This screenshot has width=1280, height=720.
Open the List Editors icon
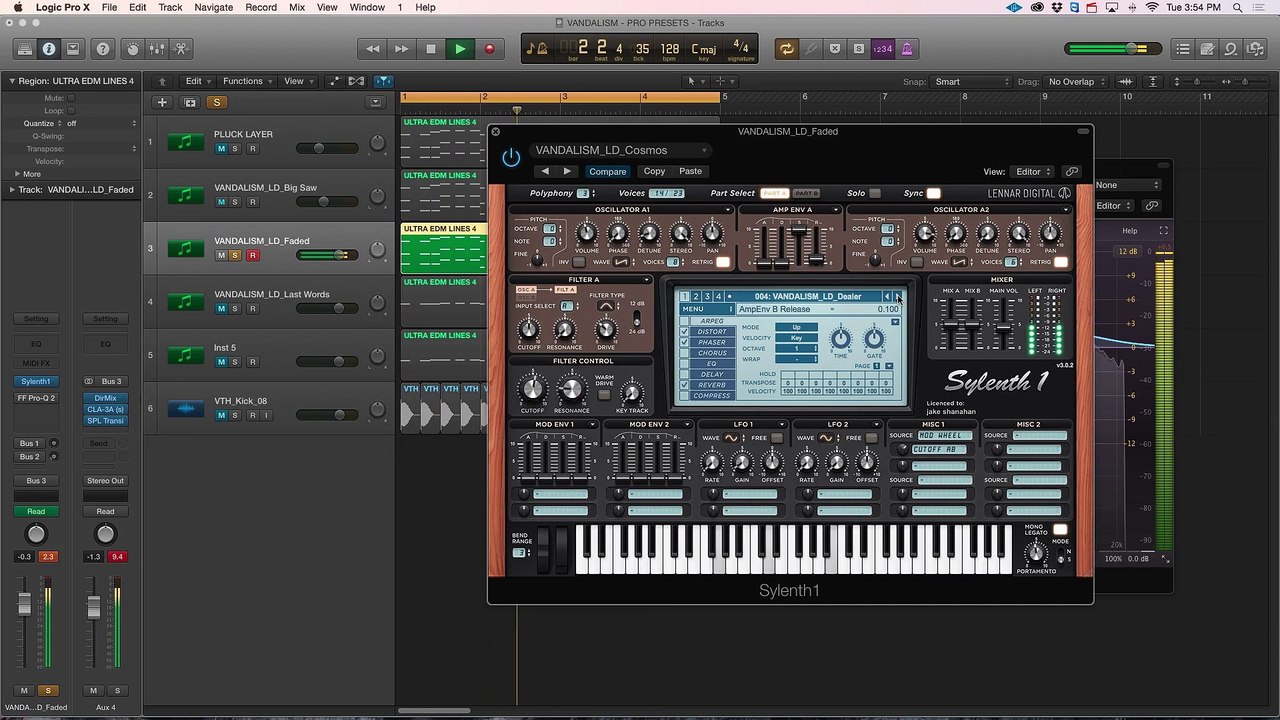(1183, 48)
